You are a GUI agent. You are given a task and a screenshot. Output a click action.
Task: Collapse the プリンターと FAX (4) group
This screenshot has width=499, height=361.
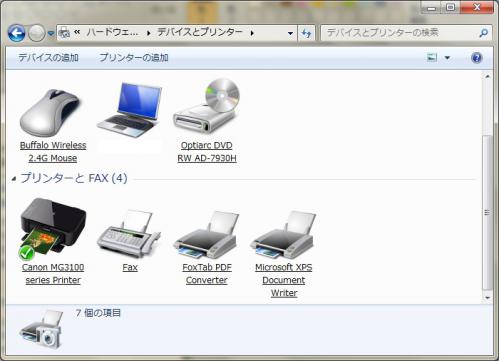tap(14, 179)
